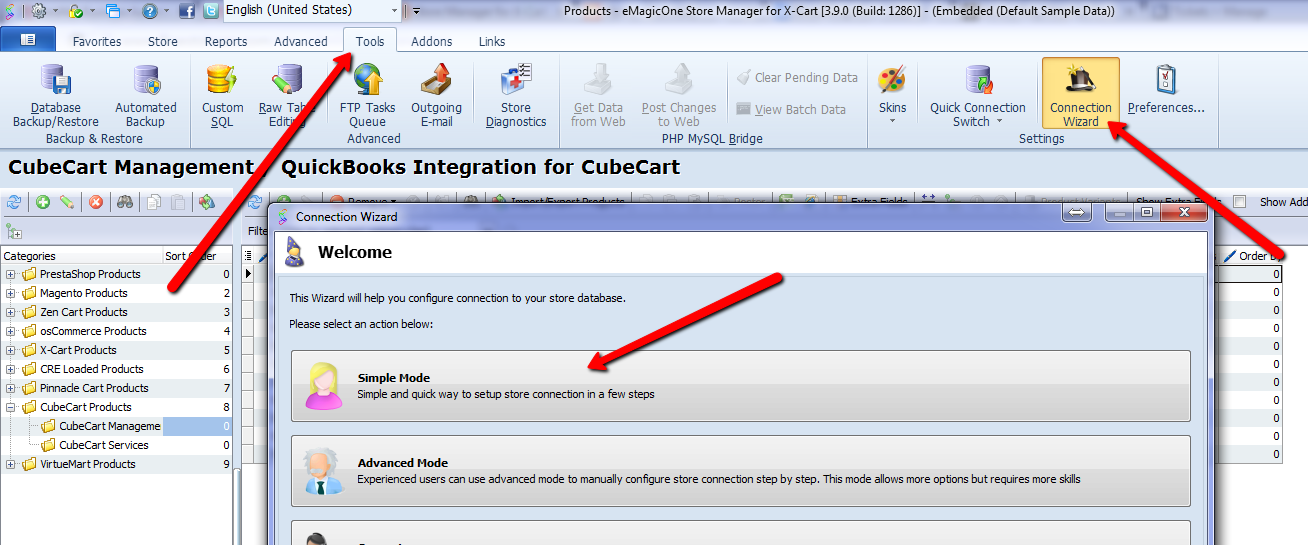Run Store Diagnostics
The height and width of the screenshot is (545, 1308).
516,96
